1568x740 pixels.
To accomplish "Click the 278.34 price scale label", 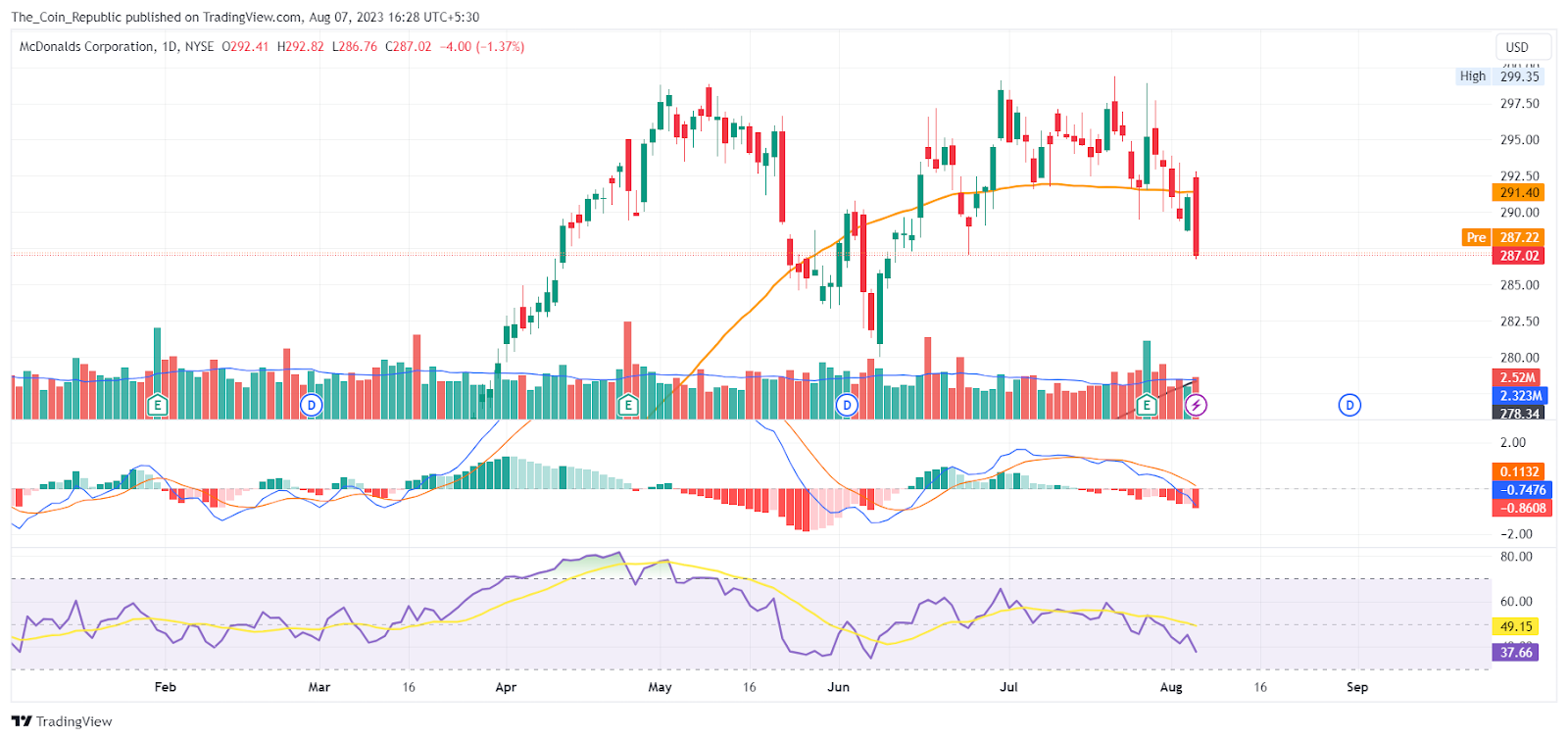I will pos(1519,414).
